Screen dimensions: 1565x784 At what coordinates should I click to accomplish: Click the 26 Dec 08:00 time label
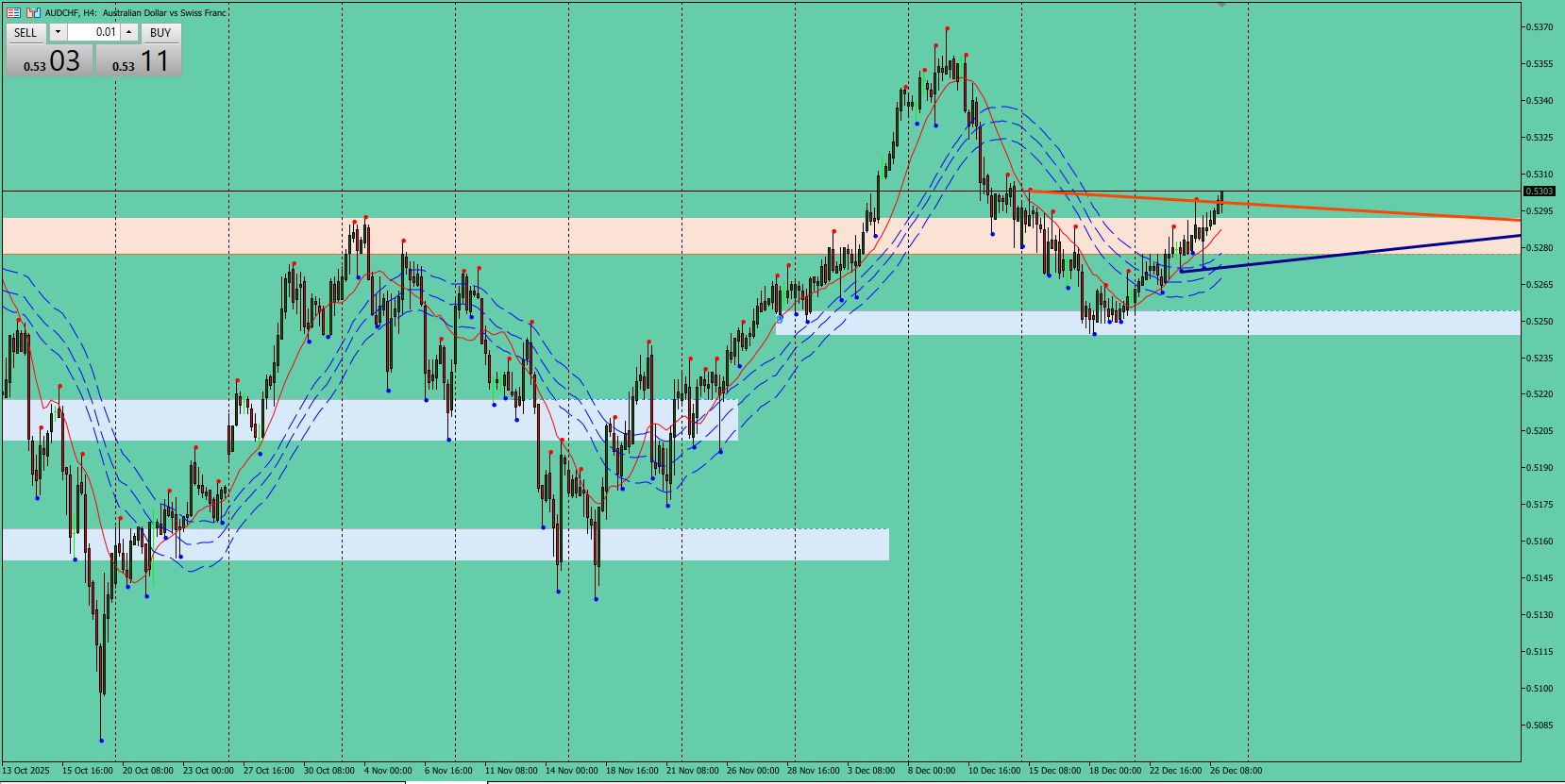tap(1236, 771)
